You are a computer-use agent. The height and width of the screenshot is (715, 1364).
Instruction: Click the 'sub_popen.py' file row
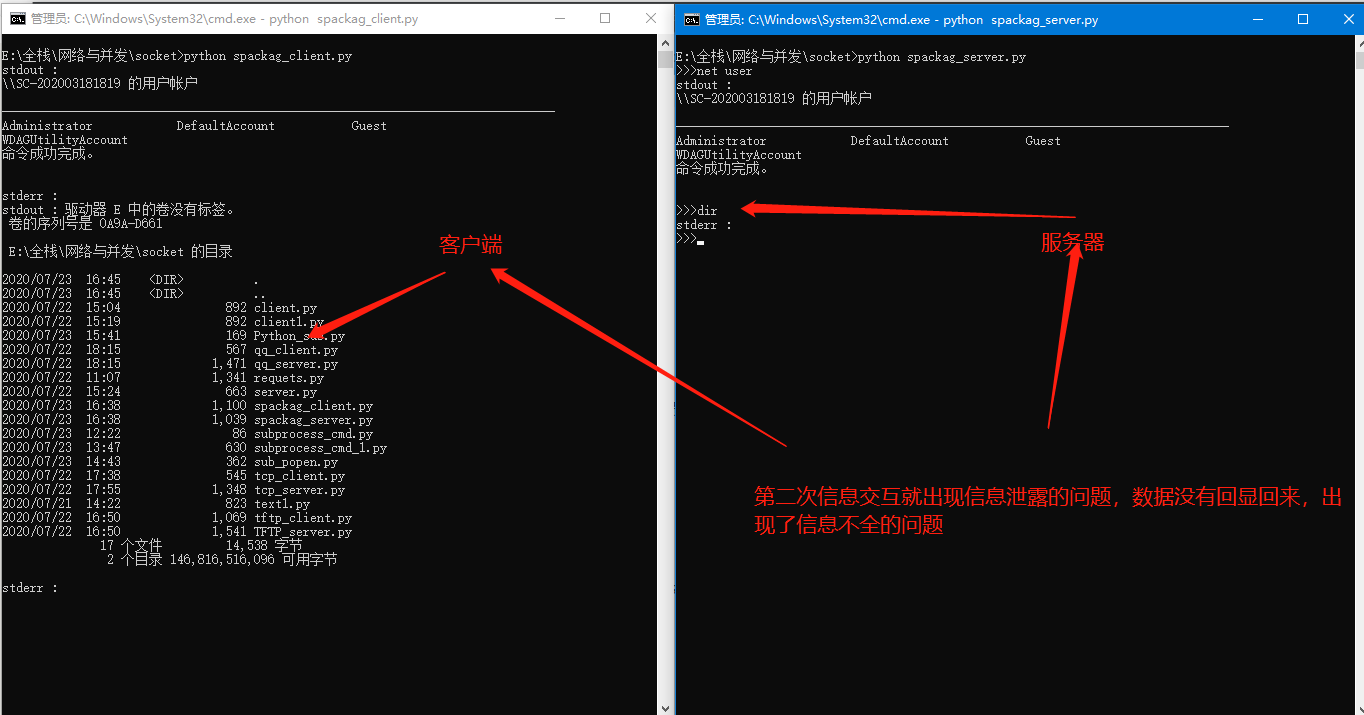pyautogui.click(x=170, y=462)
